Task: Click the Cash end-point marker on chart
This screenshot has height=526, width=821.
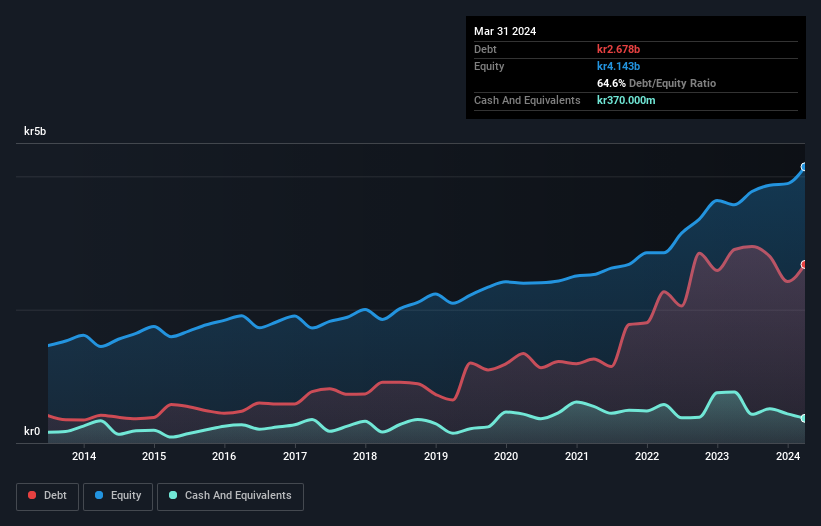Action: coord(804,418)
